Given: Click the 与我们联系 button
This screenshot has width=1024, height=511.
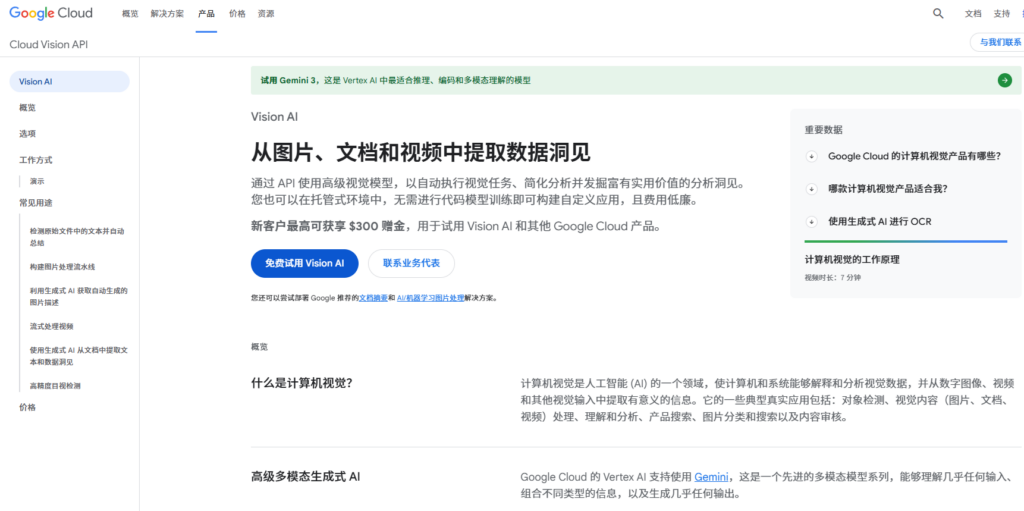Looking at the screenshot, I should (999, 42).
